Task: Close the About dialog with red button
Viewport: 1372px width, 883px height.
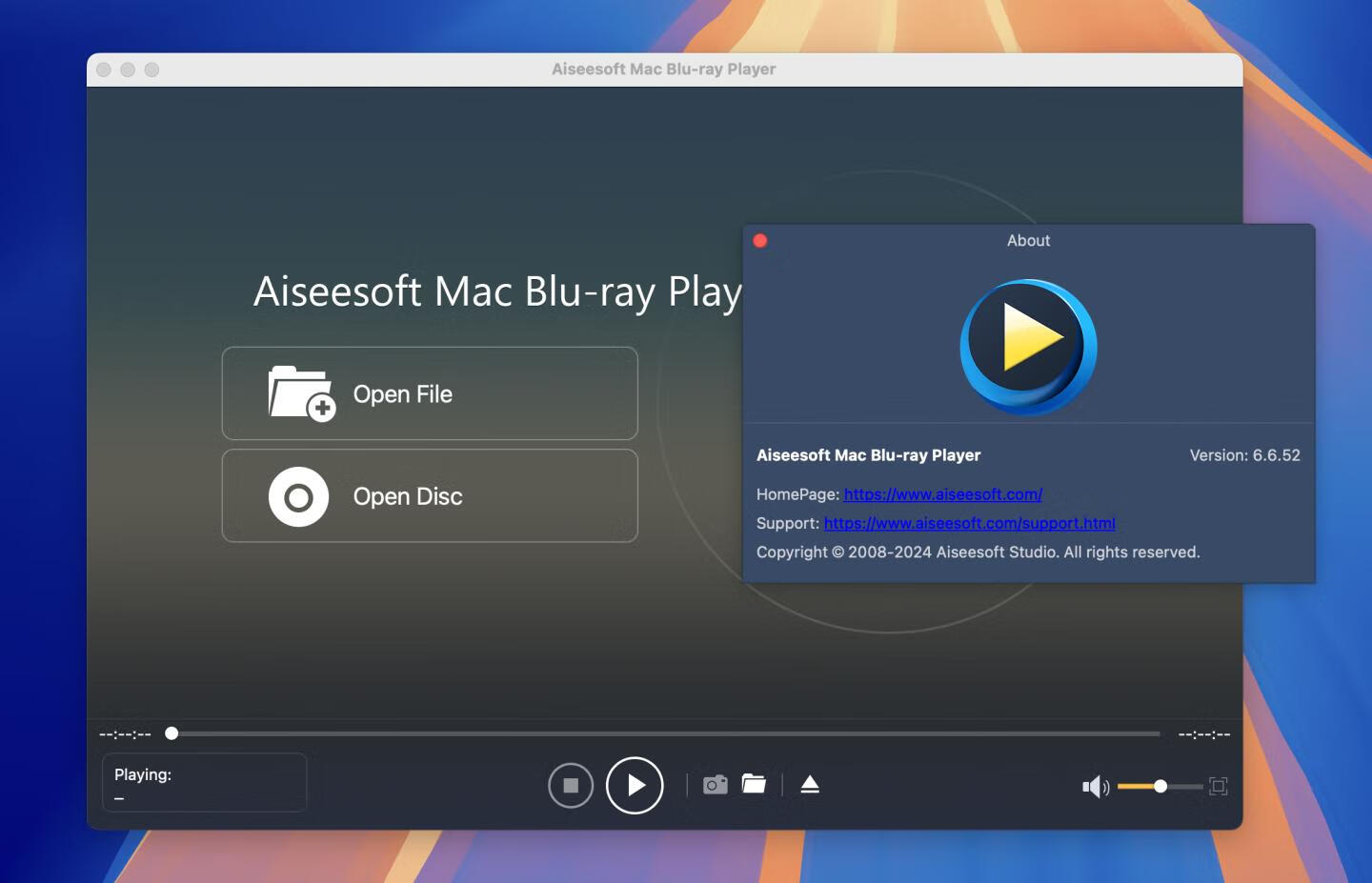Action: 760,240
